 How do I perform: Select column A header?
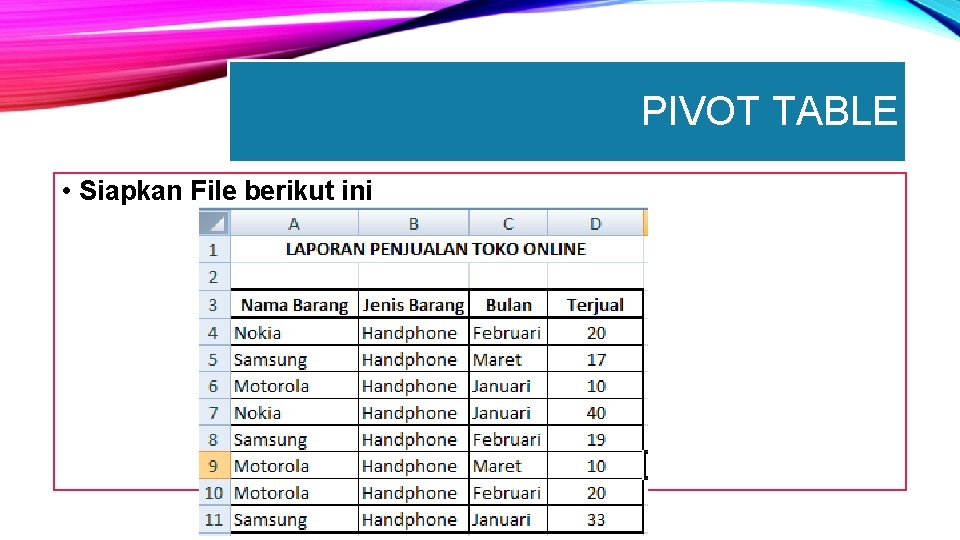294,223
